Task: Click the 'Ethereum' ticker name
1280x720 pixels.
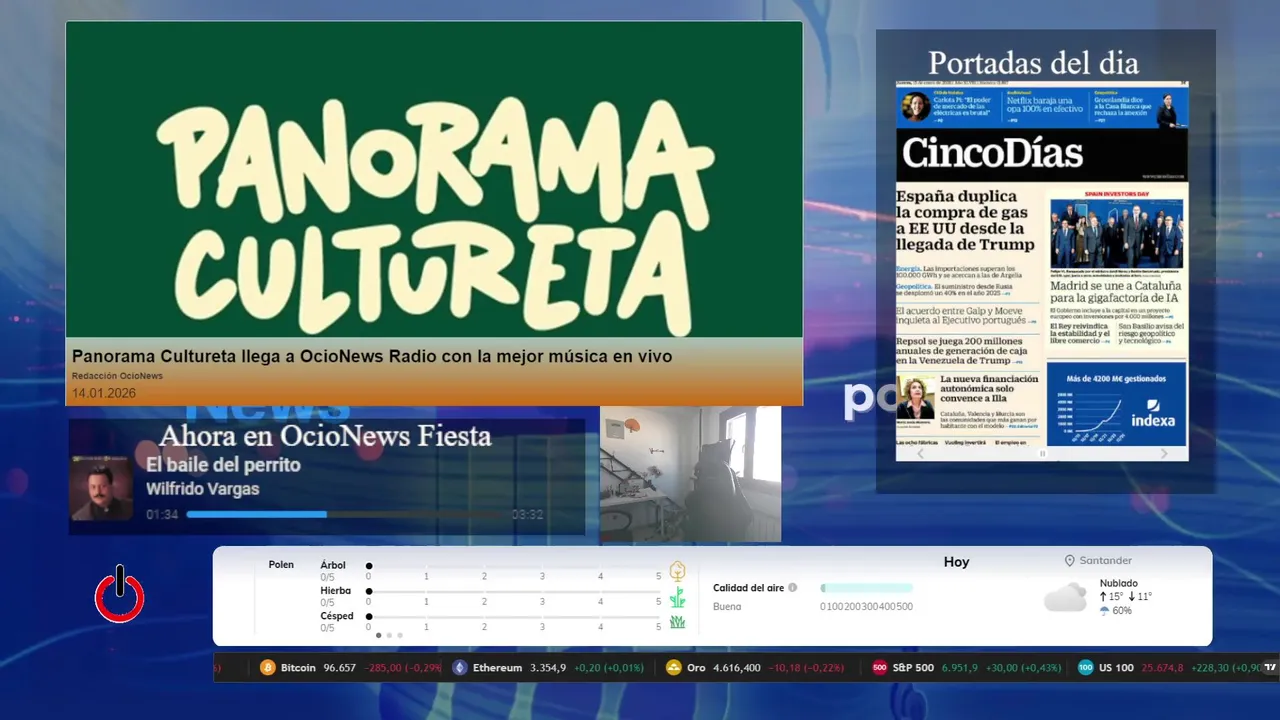Action: pyautogui.click(x=497, y=668)
